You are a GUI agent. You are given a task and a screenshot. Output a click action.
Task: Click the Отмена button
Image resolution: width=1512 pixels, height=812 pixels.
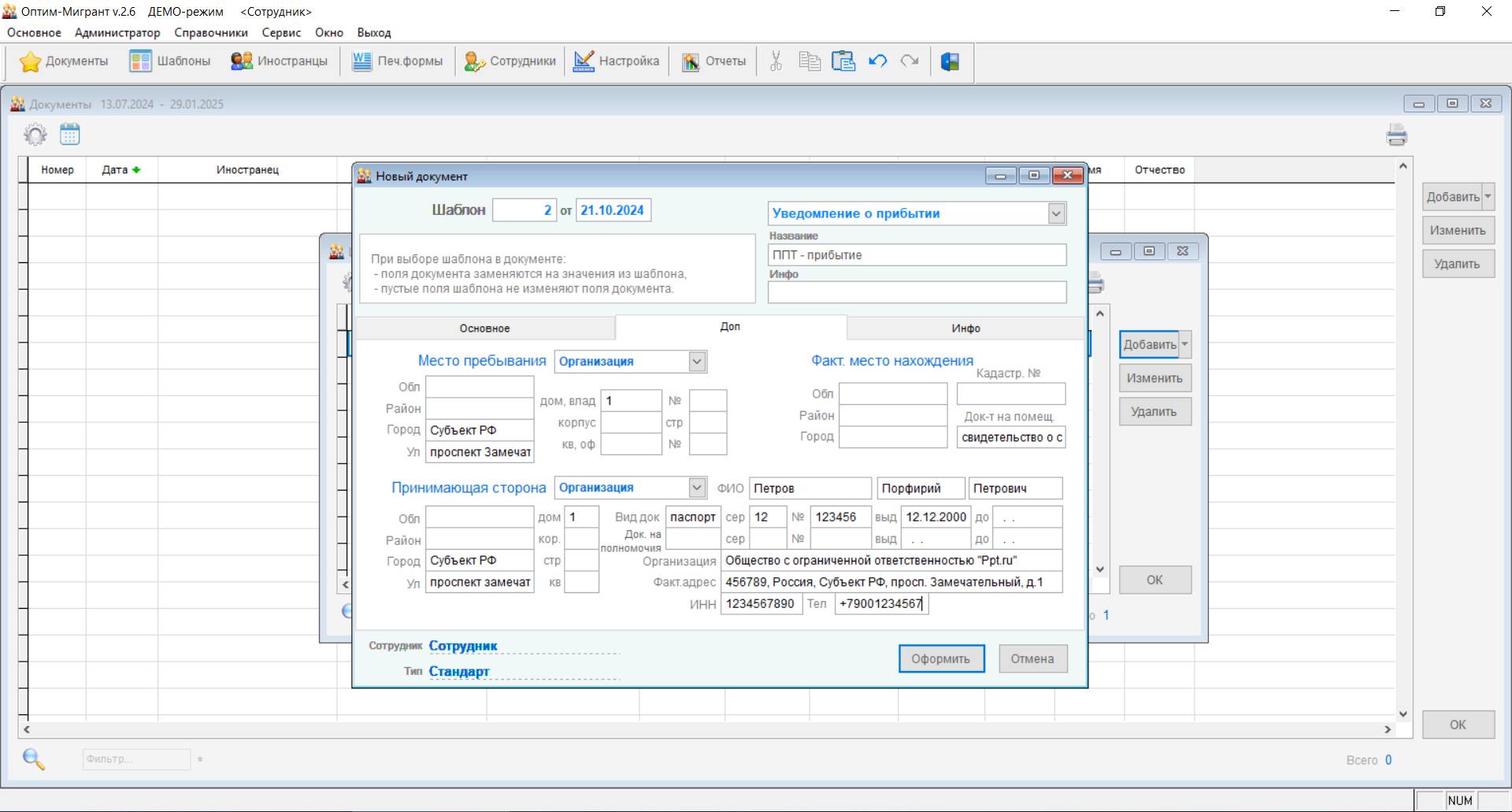click(x=1032, y=658)
